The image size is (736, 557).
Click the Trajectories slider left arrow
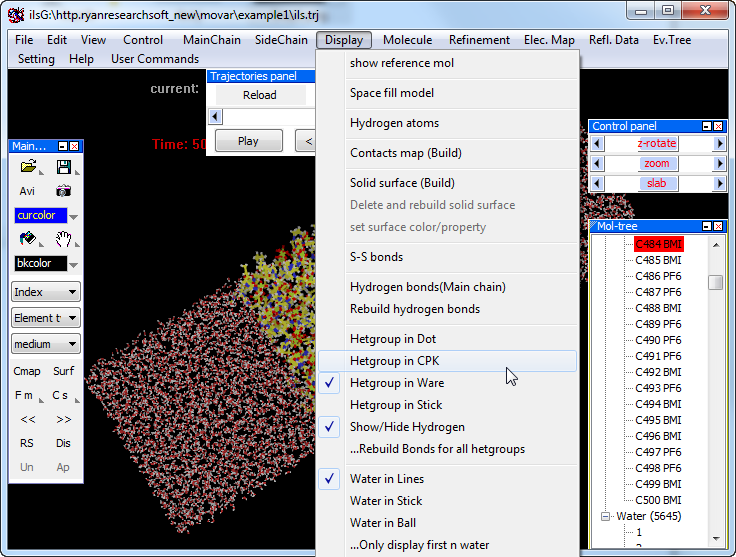[x=215, y=116]
